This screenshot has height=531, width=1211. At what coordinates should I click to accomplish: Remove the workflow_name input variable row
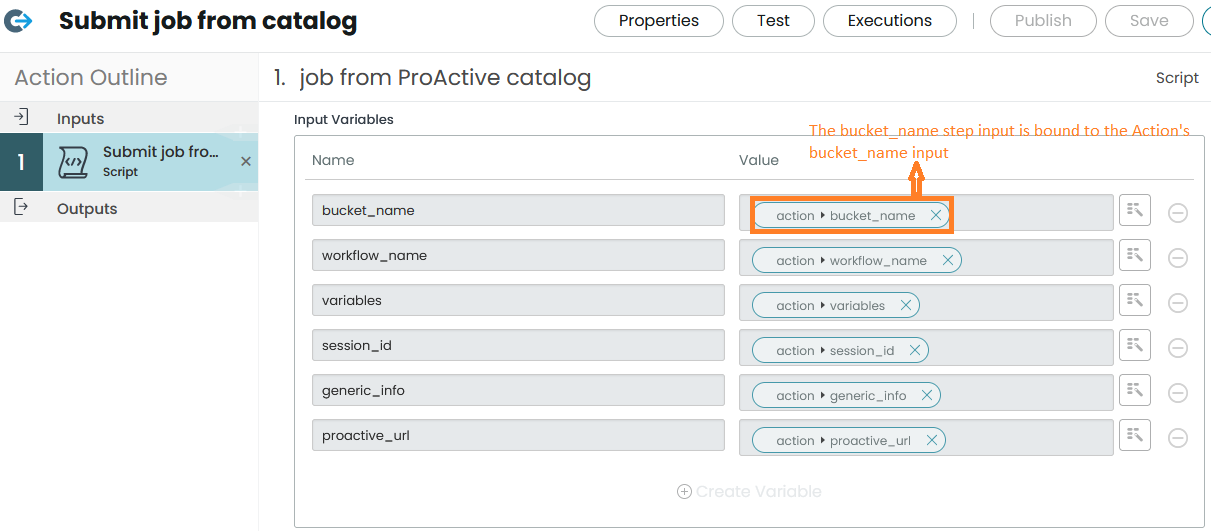(x=1178, y=258)
